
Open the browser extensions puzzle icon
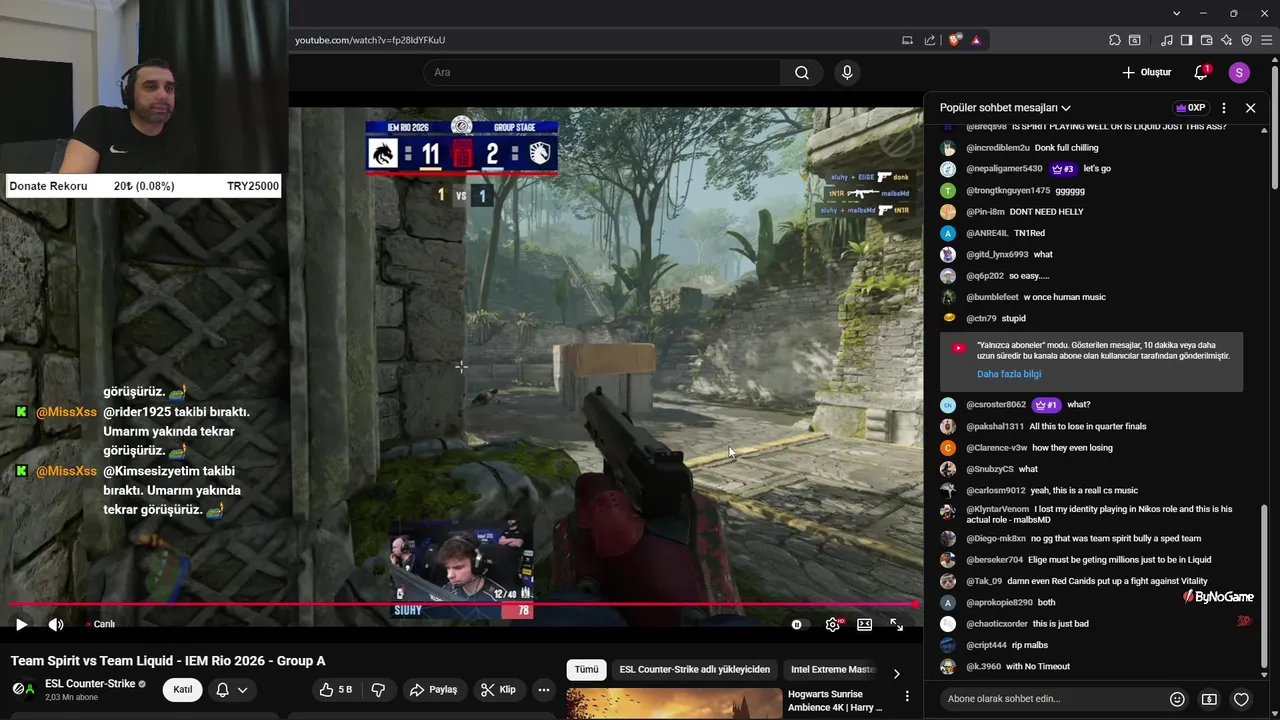[x=1115, y=40]
